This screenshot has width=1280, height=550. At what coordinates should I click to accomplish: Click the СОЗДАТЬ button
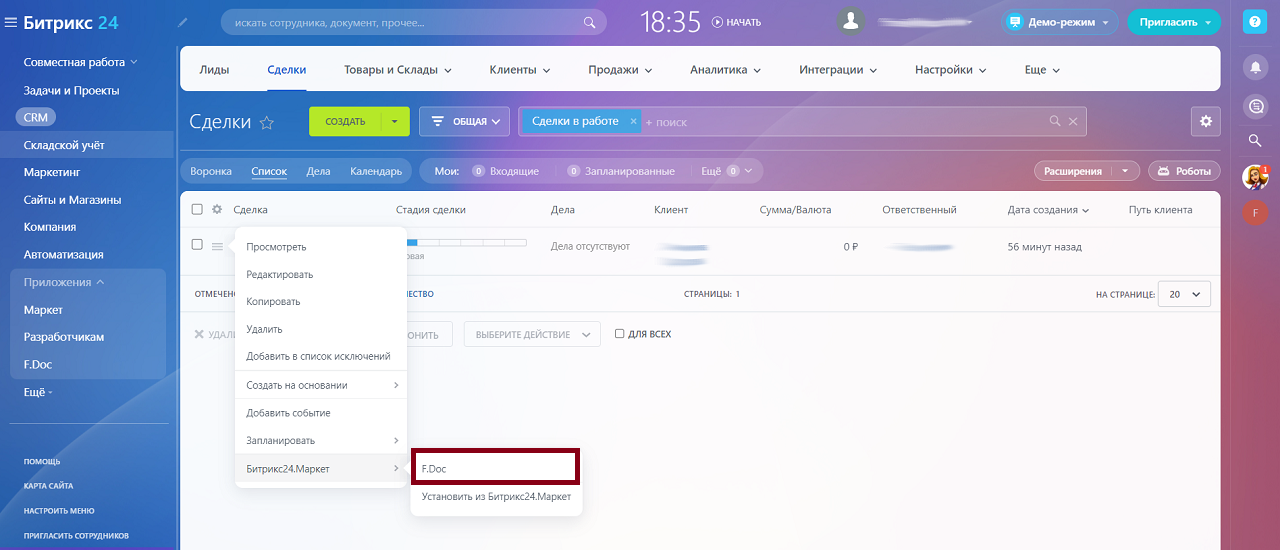click(346, 121)
